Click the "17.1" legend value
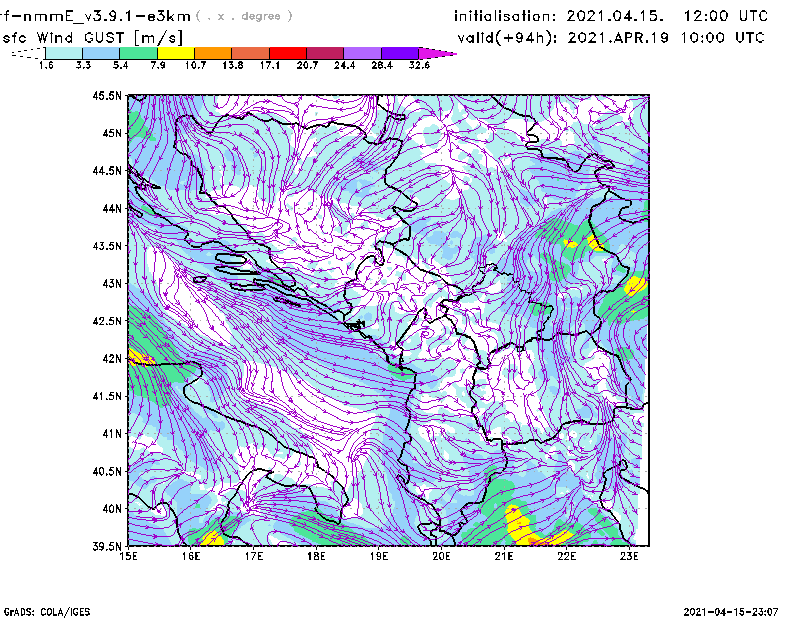The width and height of the screenshot is (800, 618). coord(269,65)
